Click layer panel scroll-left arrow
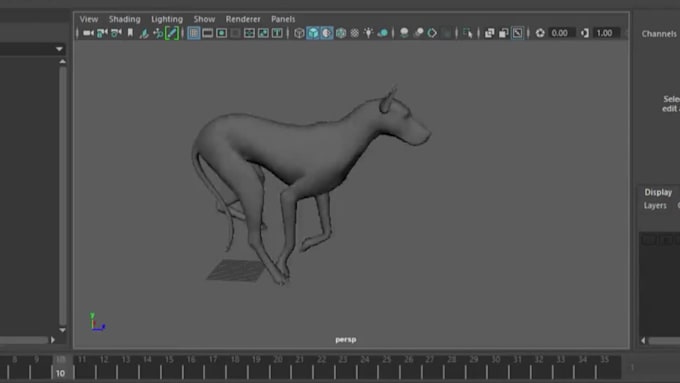680x383 pixels. [x=643, y=340]
